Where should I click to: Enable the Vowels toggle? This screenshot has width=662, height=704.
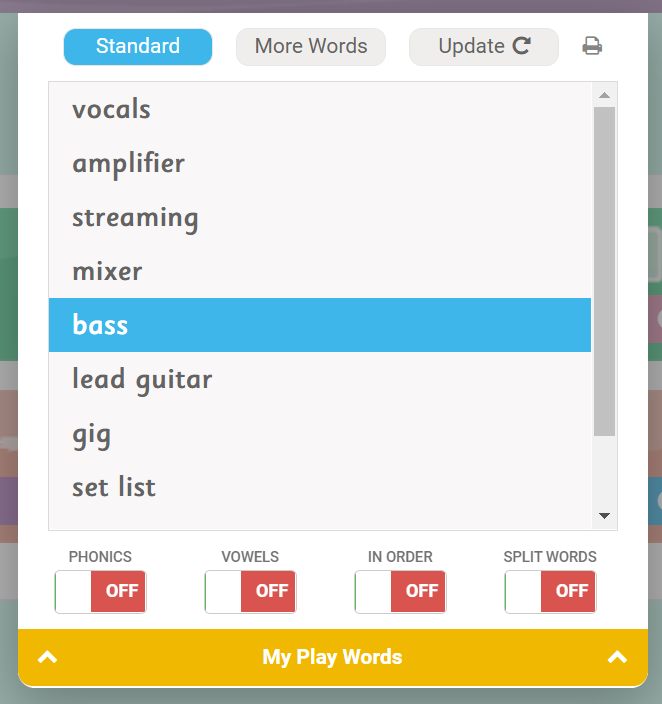[250, 591]
